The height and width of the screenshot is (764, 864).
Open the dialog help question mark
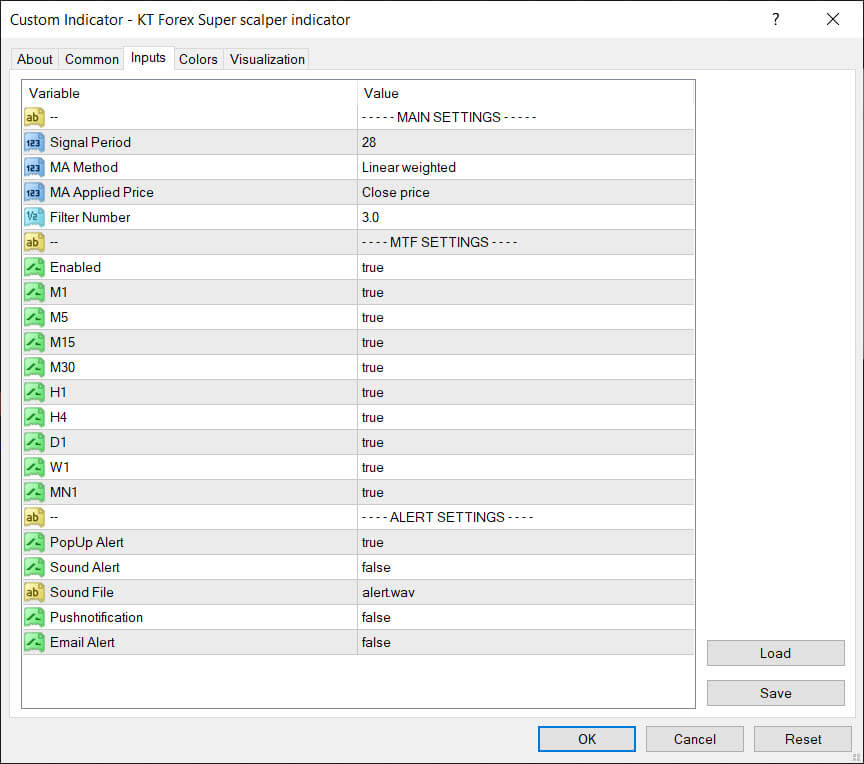click(x=776, y=20)
